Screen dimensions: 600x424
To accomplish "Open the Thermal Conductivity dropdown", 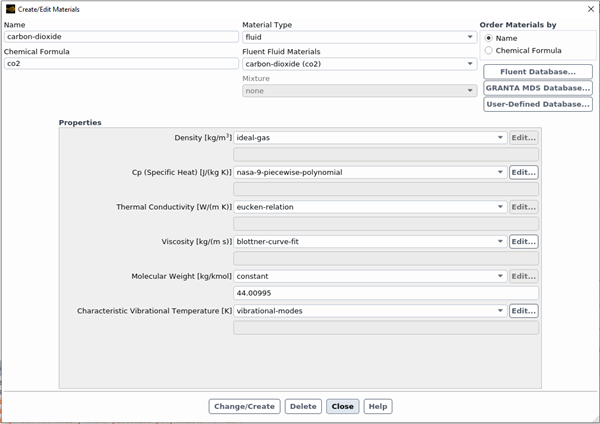I will [370, 207].
